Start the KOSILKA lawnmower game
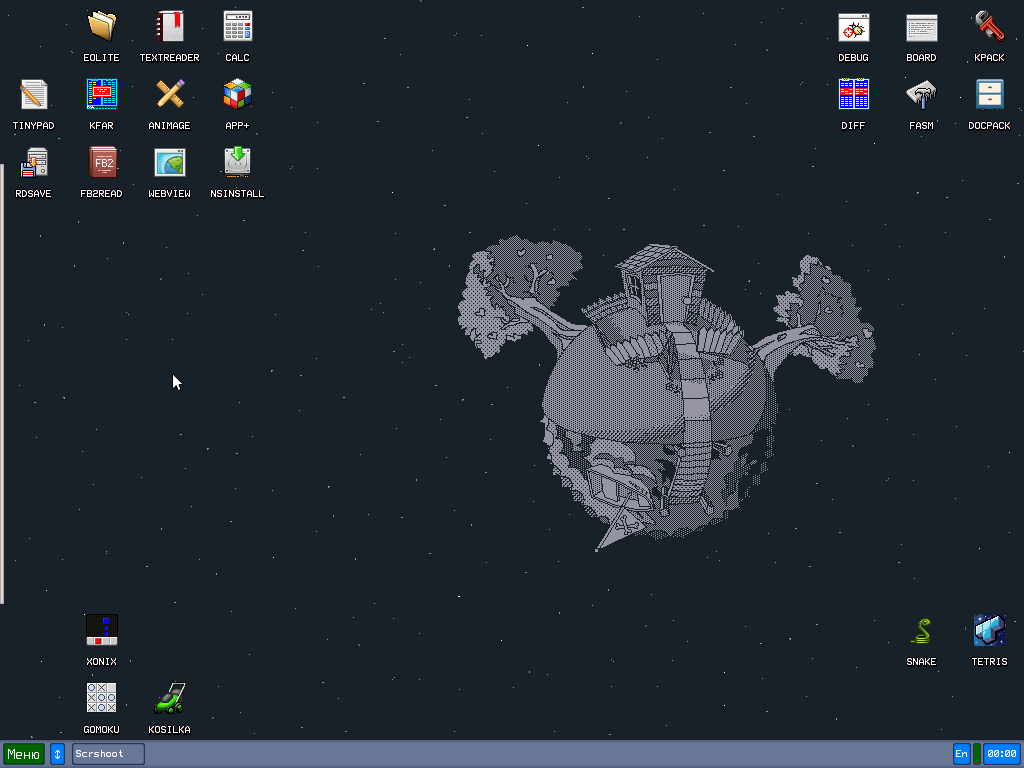Image resolution: width=1024 pixels, height=768 pixels. [x=169, y=699]
